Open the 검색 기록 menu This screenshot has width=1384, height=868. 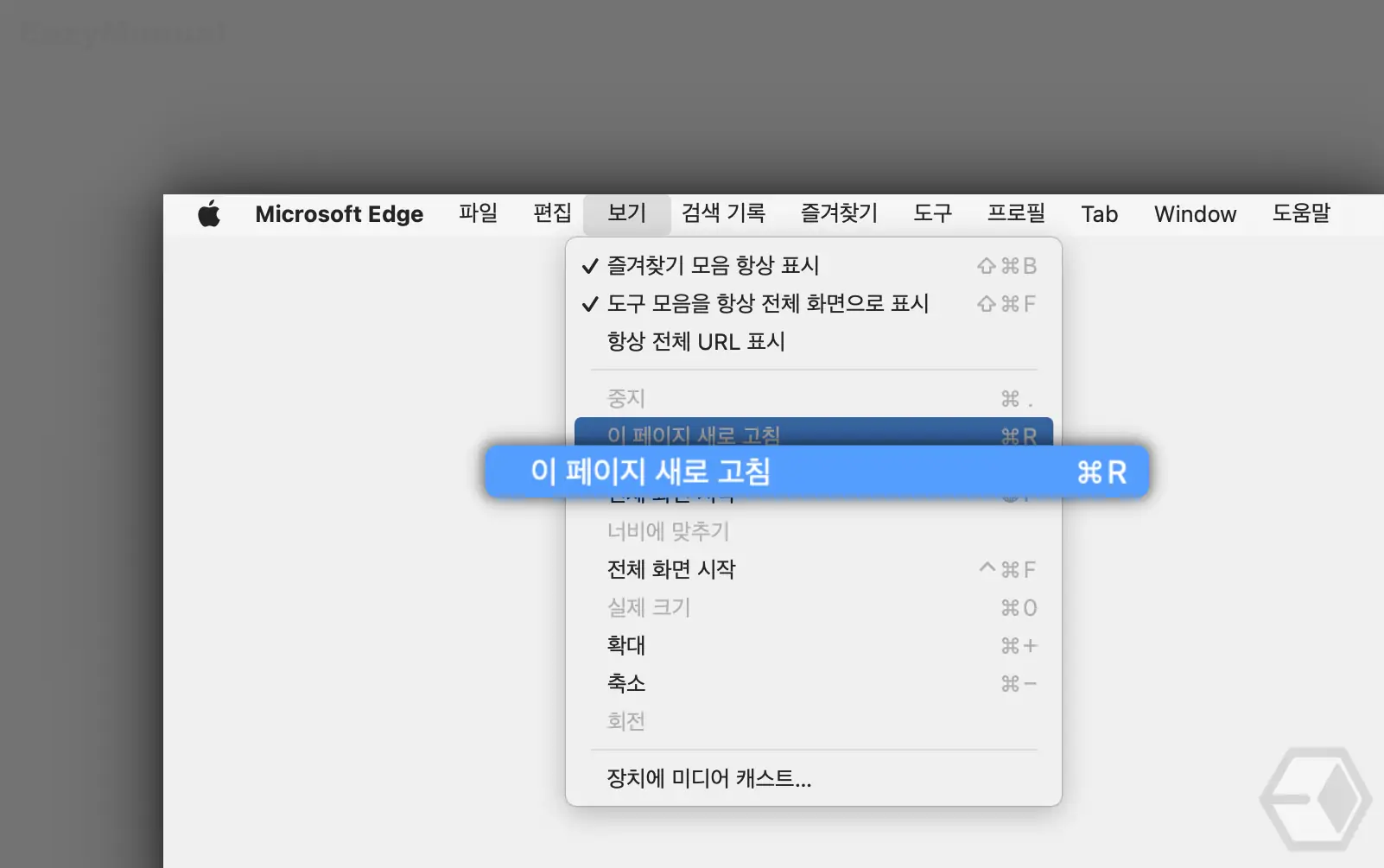[723, 213]
